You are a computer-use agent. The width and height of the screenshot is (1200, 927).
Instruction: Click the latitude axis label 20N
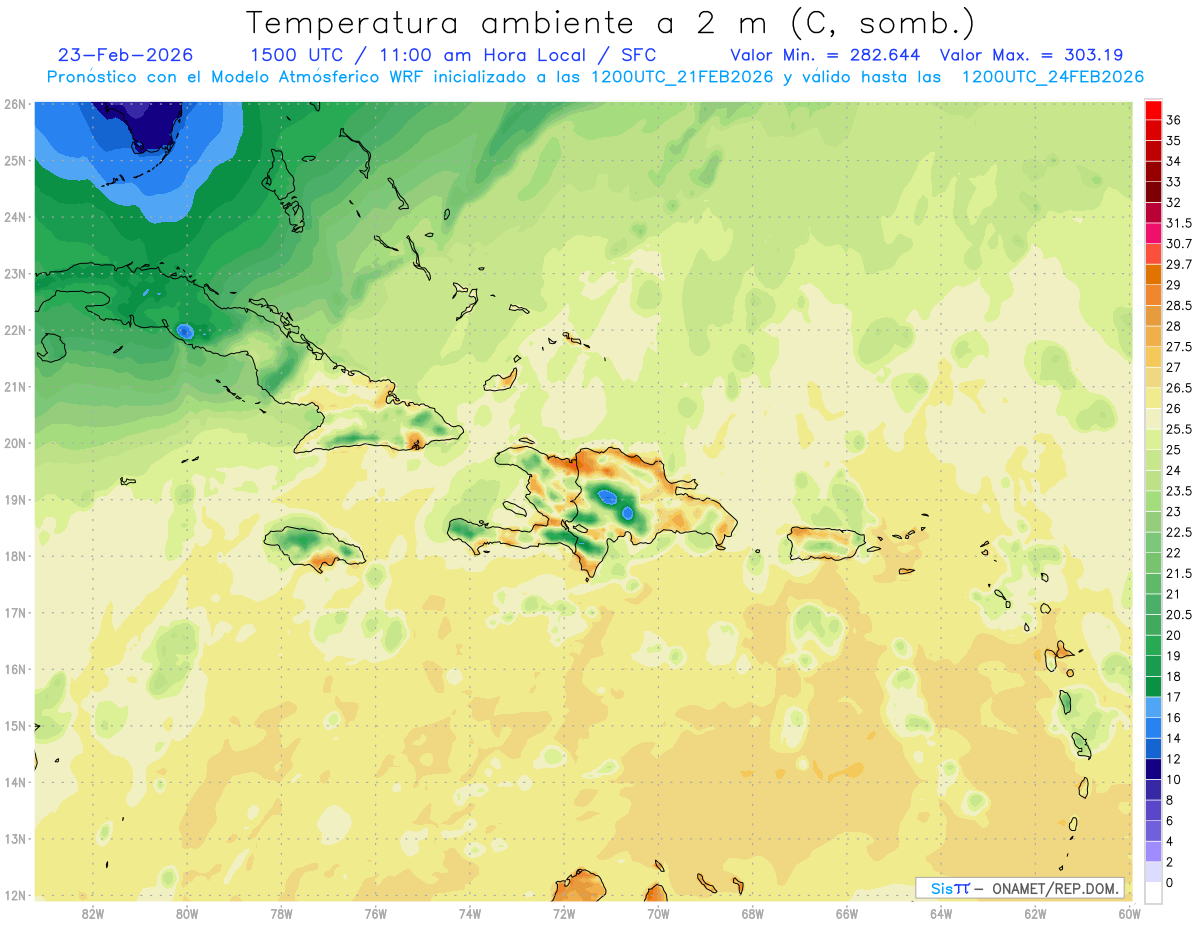tap(15, 443)
